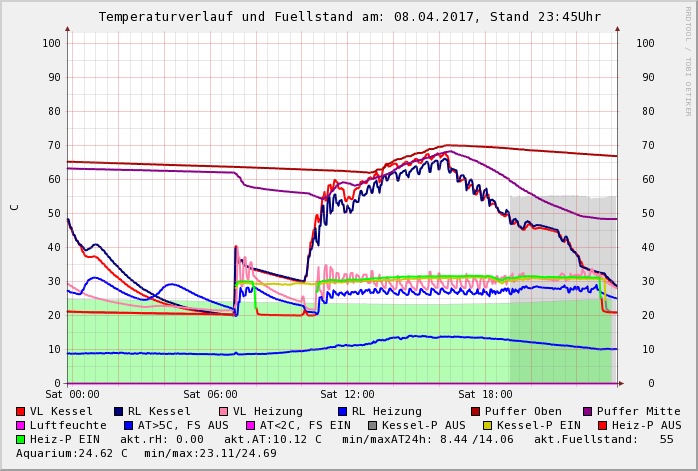Select the gray Kessel-P AUS legend swatch
This screenshot has width=698, height=471.
pyautogui.click(x=373, y=425)
